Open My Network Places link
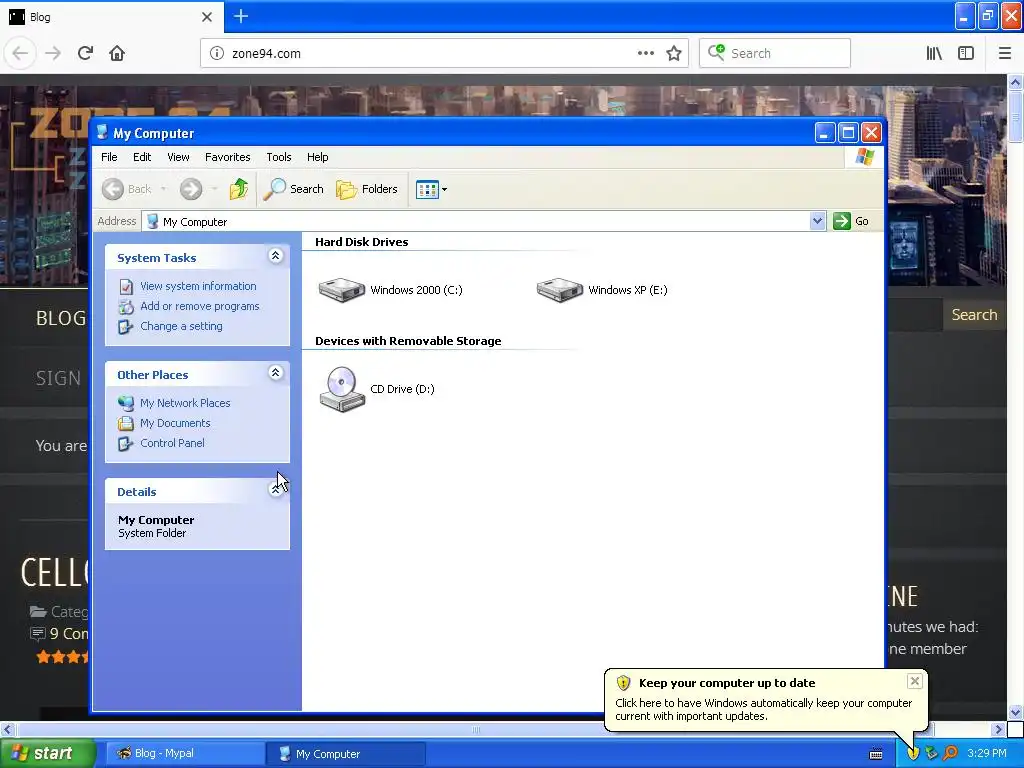This screenshot has height=768, width=1024. click(185, 404)
